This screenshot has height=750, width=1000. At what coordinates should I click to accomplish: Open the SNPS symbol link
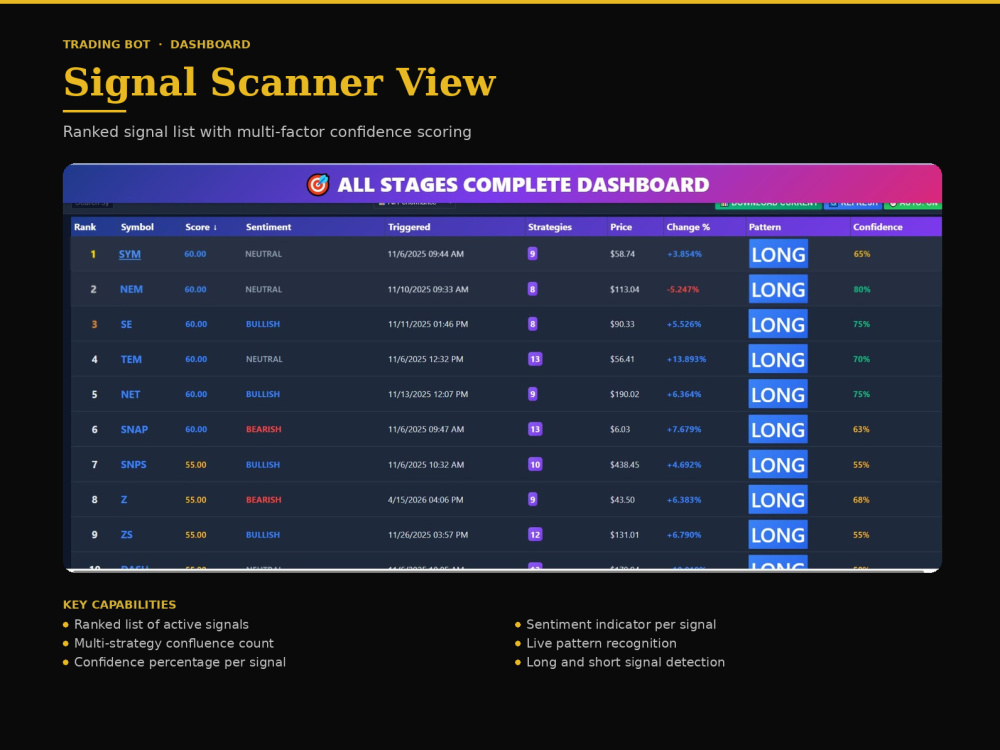tap(133, 464)
